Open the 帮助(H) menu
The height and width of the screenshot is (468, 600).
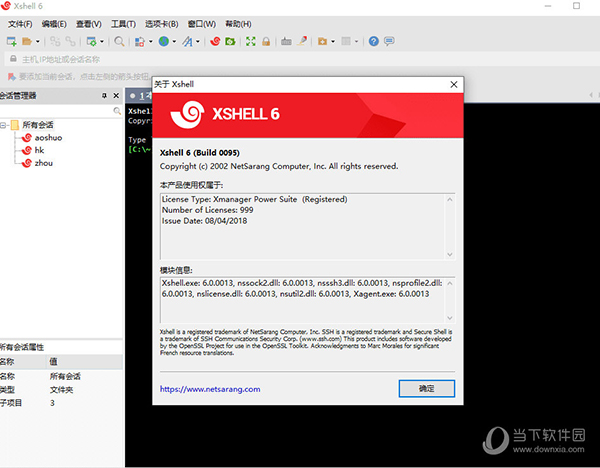[238, 24]
